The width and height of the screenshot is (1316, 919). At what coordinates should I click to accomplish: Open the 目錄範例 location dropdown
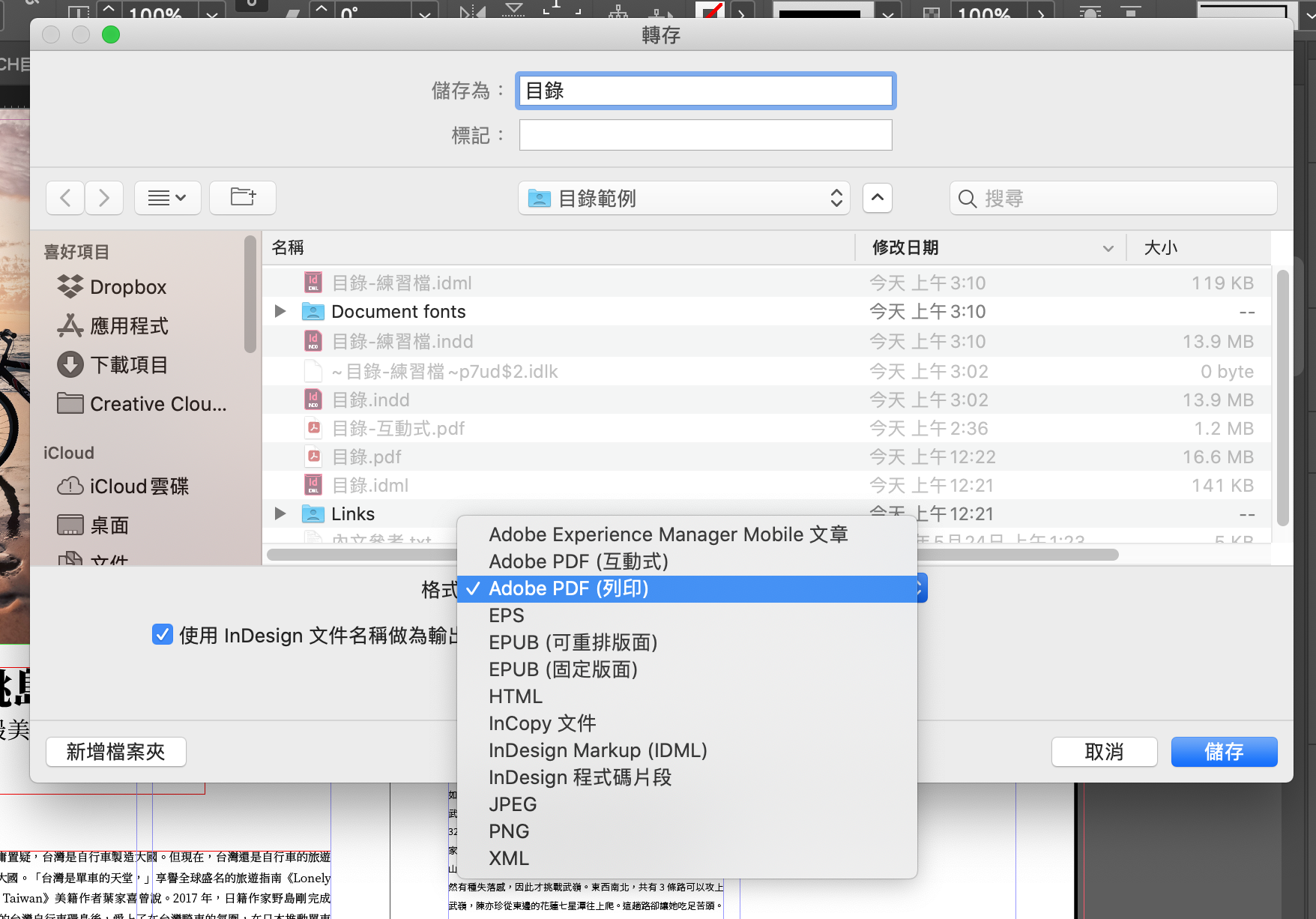pos(683,198)
